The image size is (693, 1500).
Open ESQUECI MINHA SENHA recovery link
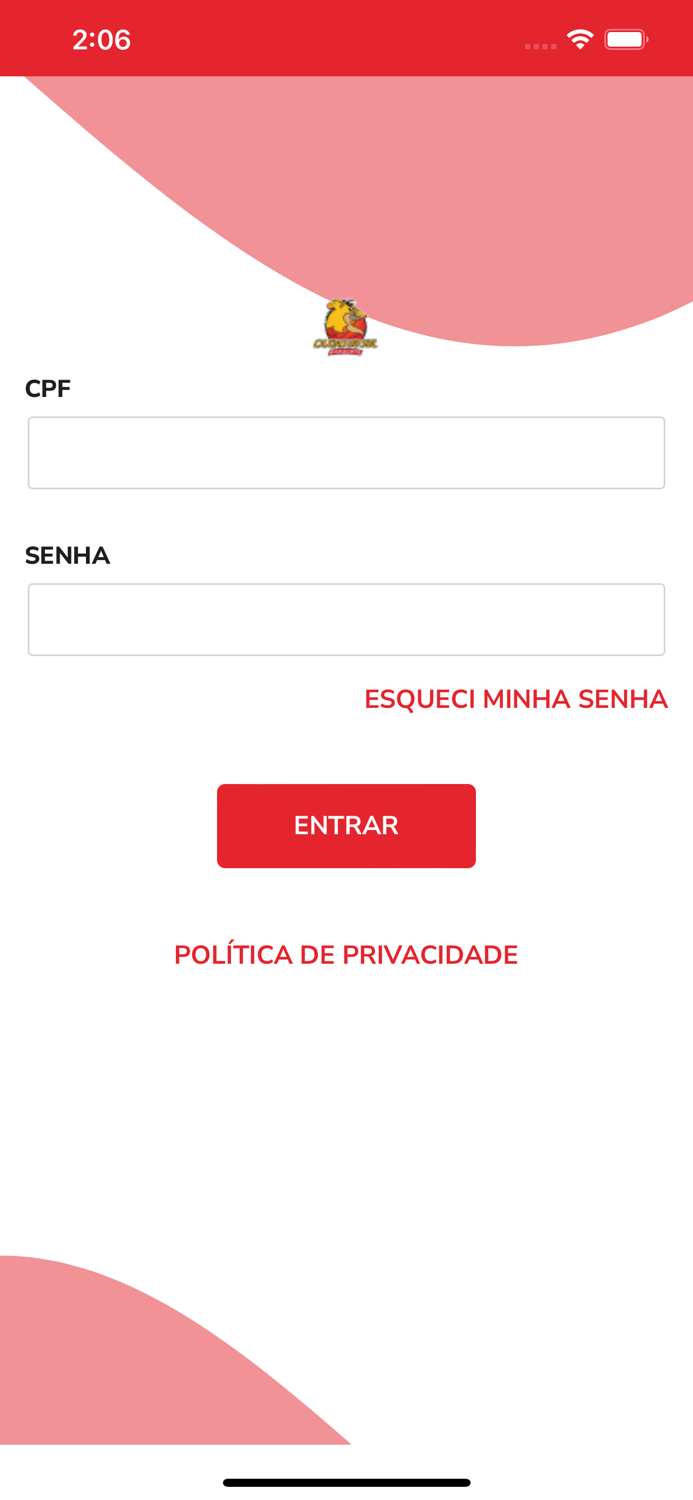click(516, 698)
